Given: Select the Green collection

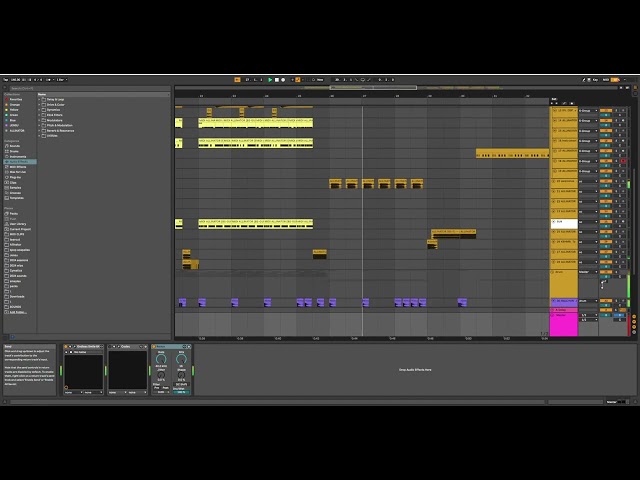Looking at the screenshot, I should [13, 115].
